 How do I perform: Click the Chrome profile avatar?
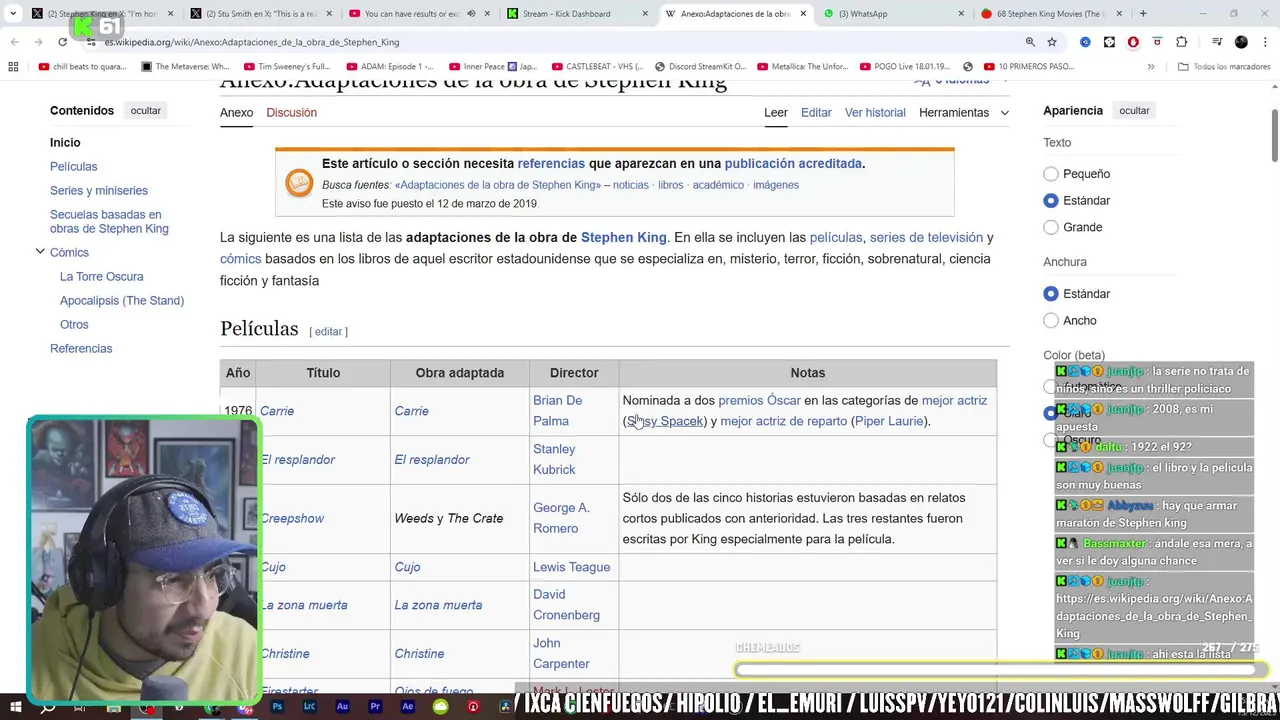click(1241, 42)
